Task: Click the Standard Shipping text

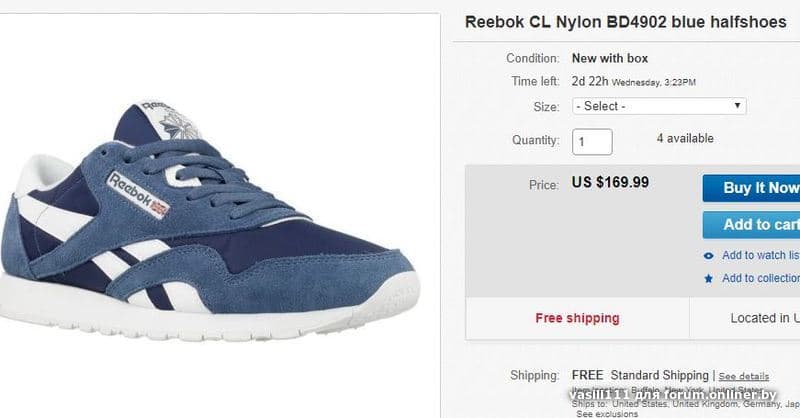Action: (660, 375)
